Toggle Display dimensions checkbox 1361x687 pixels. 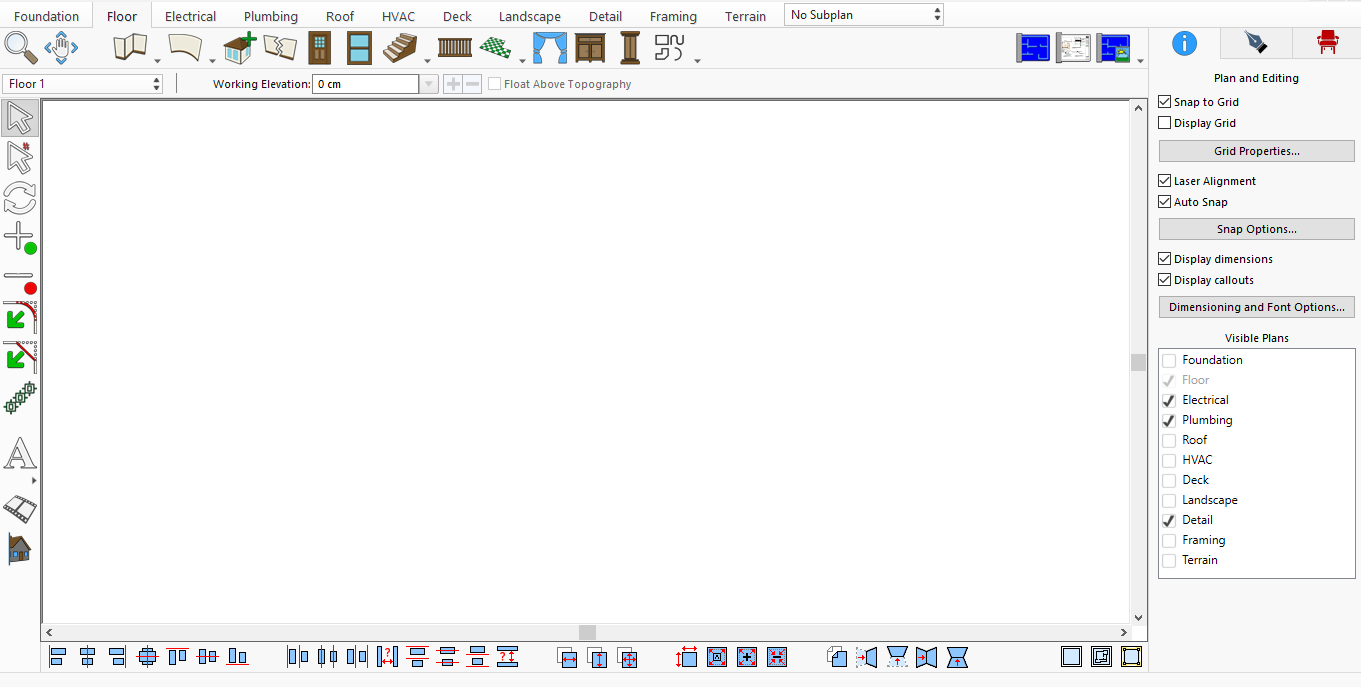[x=1164, y=259]
